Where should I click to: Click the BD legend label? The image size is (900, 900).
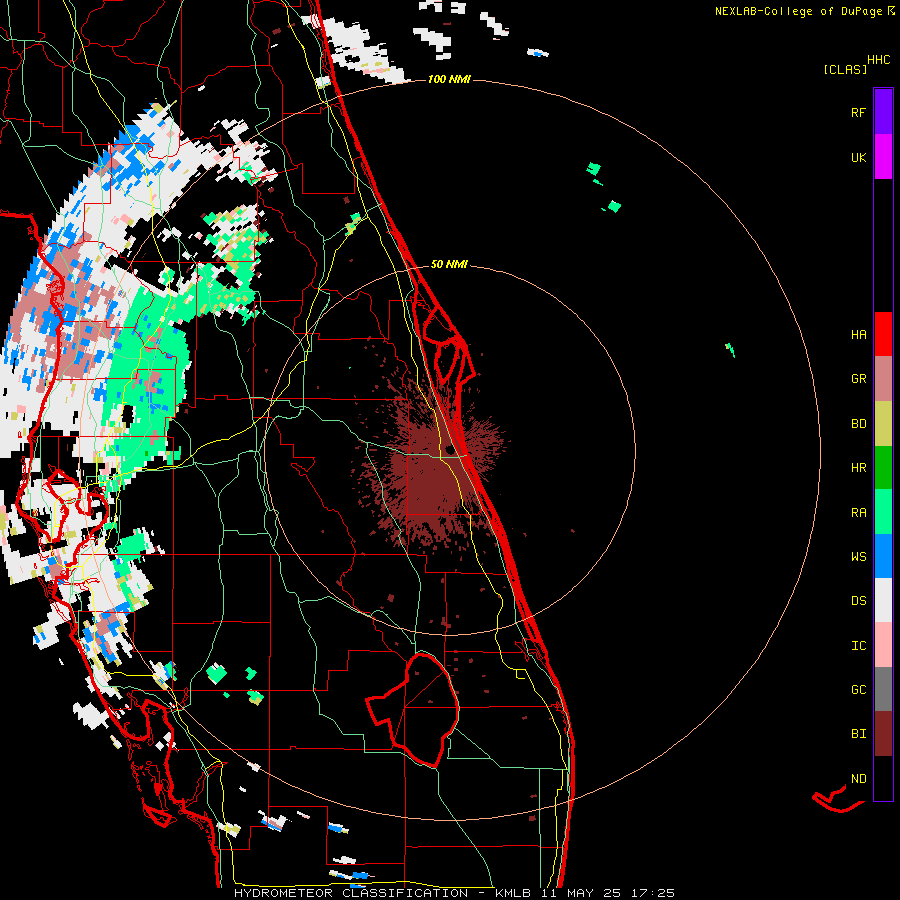858,424
